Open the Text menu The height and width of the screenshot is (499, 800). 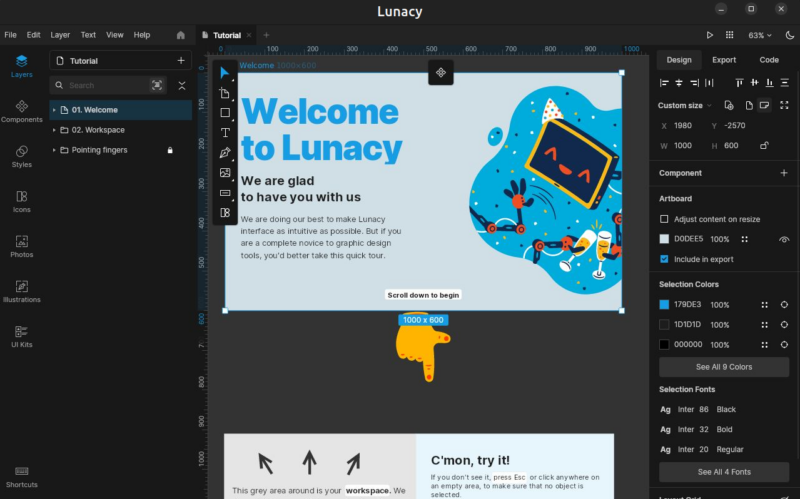coord(88,35)
